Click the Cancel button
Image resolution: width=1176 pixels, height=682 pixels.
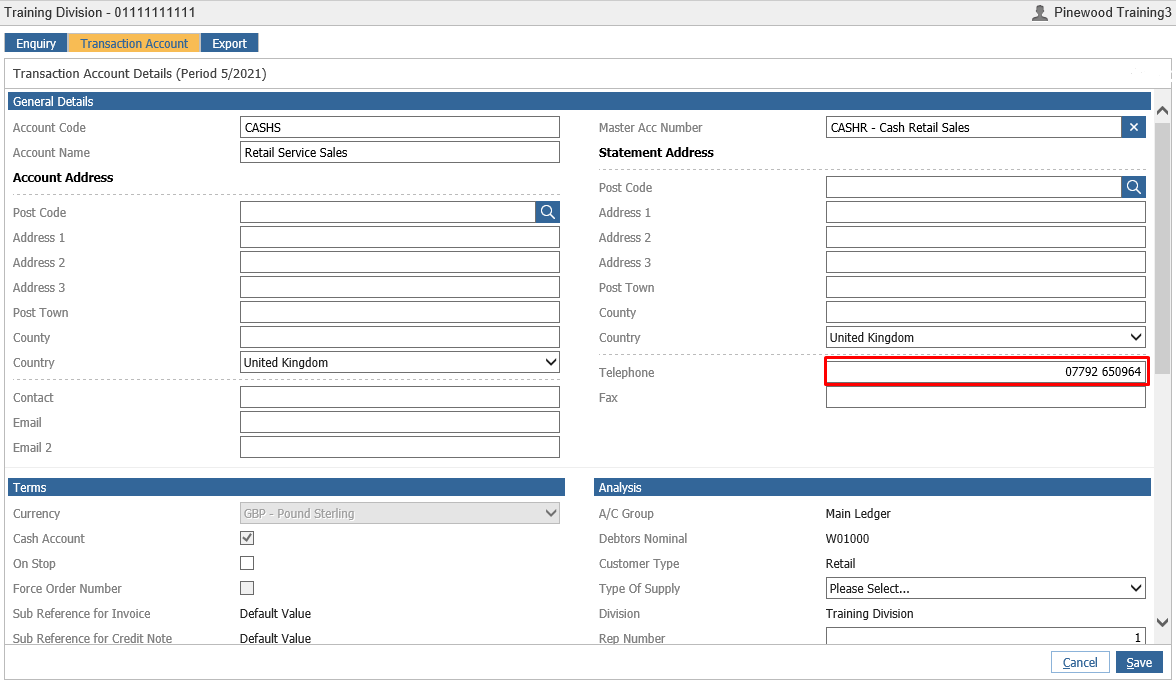coord(1080,662)
